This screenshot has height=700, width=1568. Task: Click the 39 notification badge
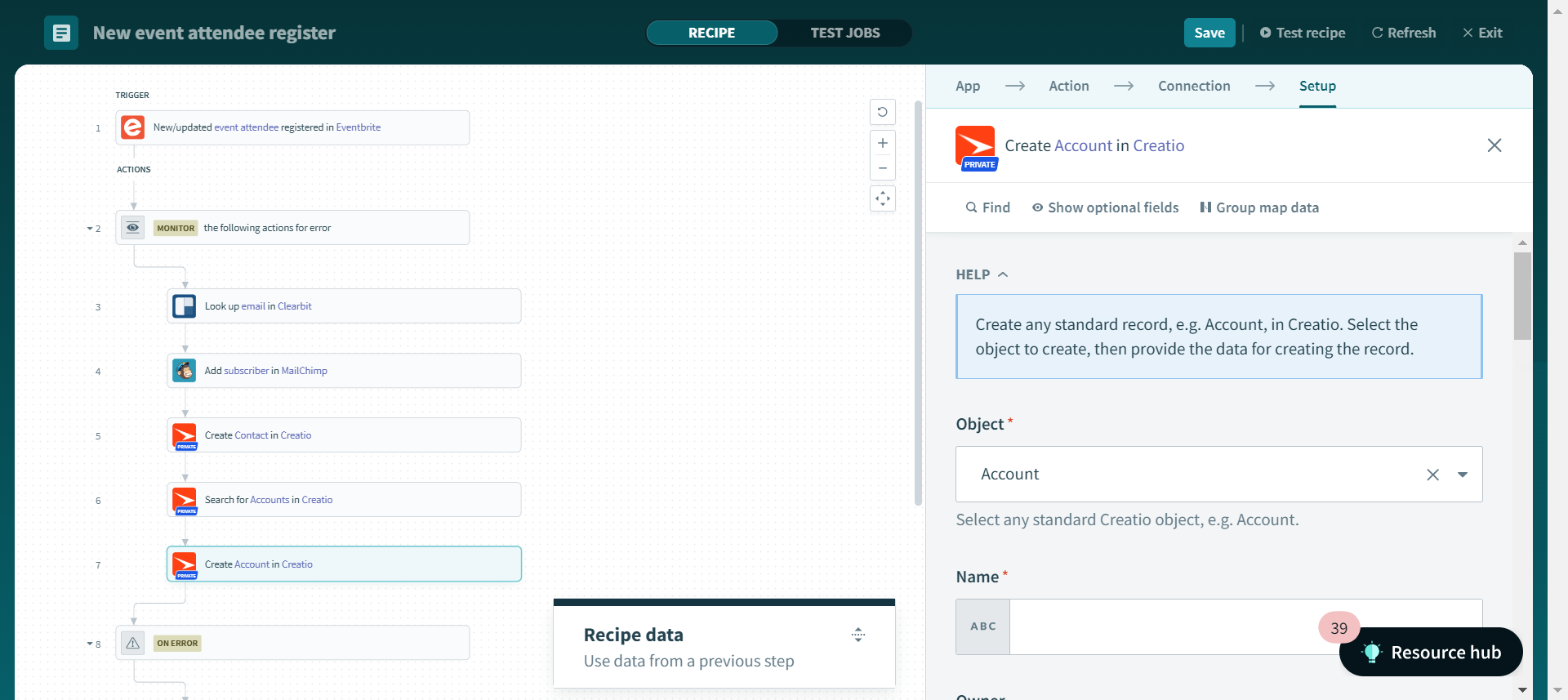(x=1339, y=628)
